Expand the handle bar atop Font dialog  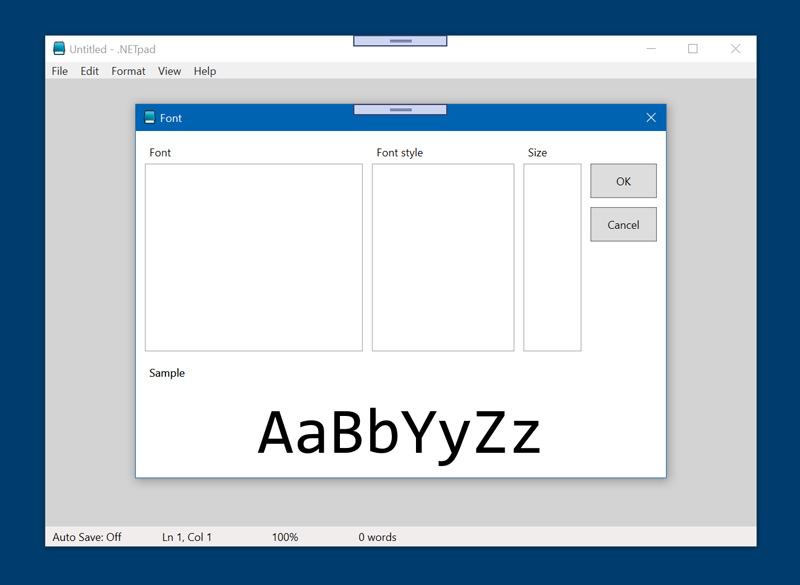pyautogui.click(x=400, y=109)
